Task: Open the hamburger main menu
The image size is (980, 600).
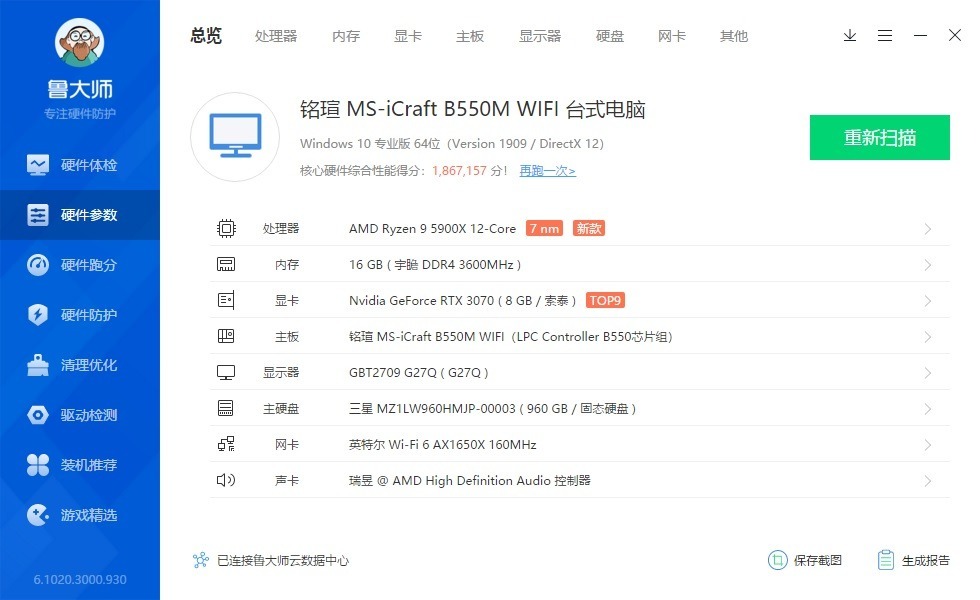Action: click(884, 36)
